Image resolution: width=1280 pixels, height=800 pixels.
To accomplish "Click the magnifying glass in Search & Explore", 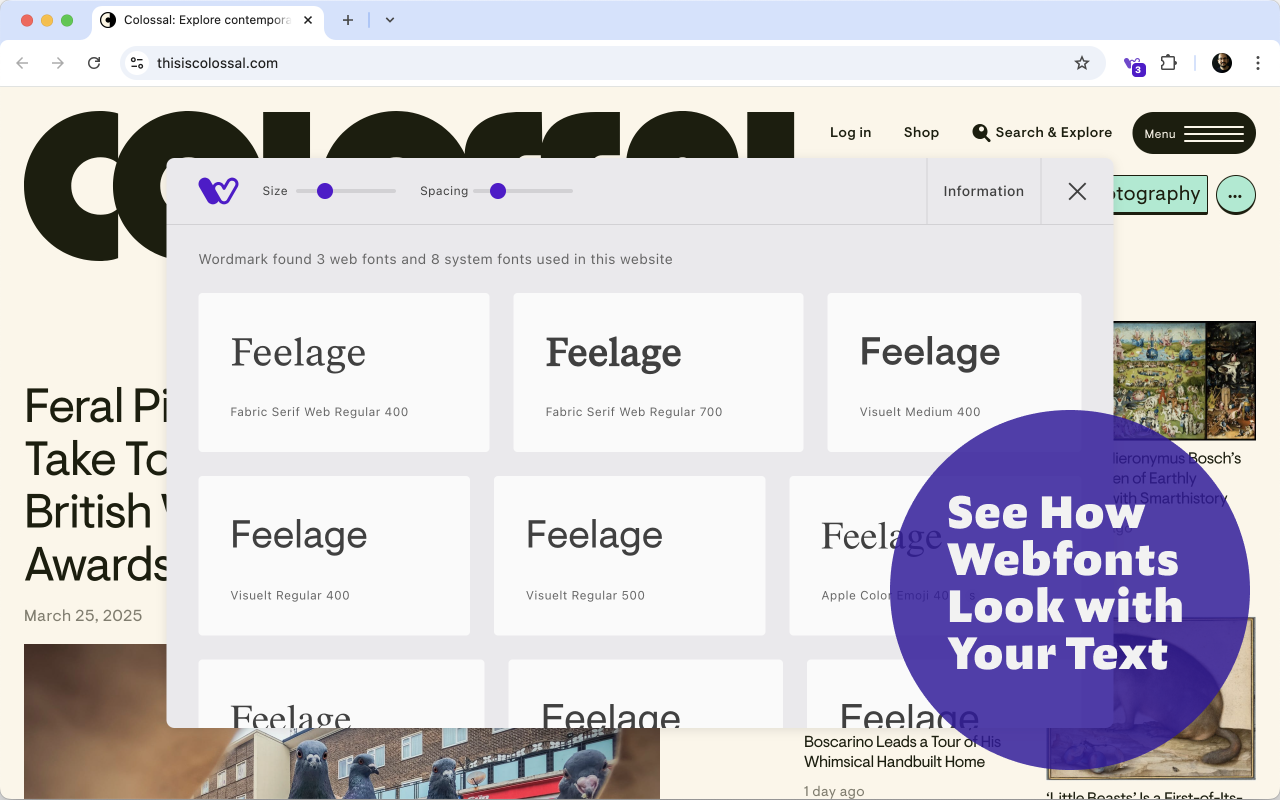I will [x=981, y=132].
